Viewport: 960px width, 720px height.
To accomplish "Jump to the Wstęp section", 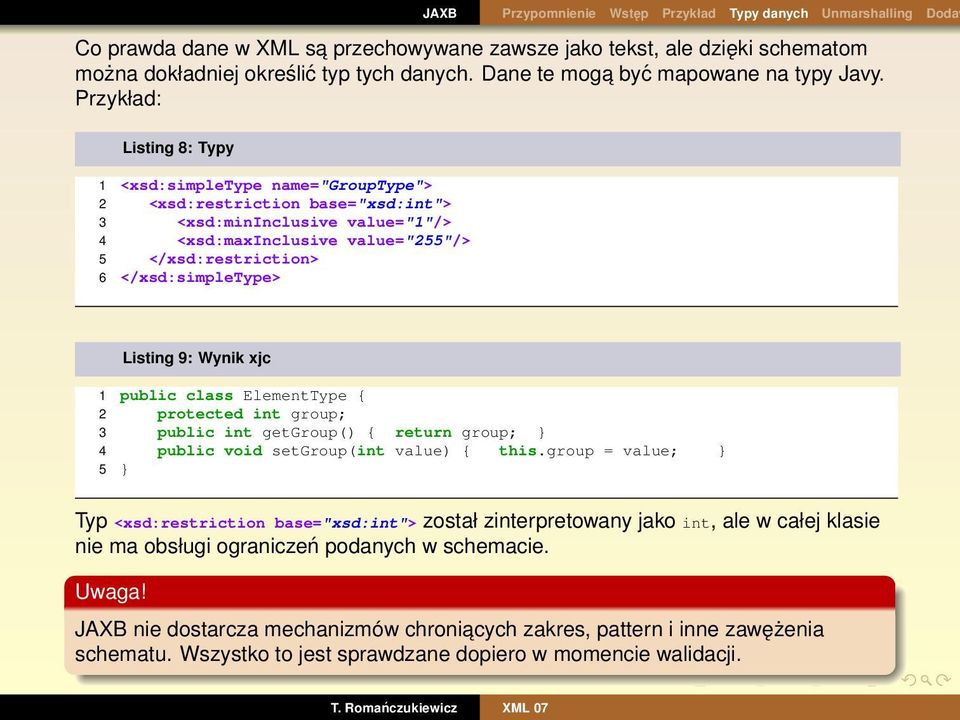I will click(629, 13).
